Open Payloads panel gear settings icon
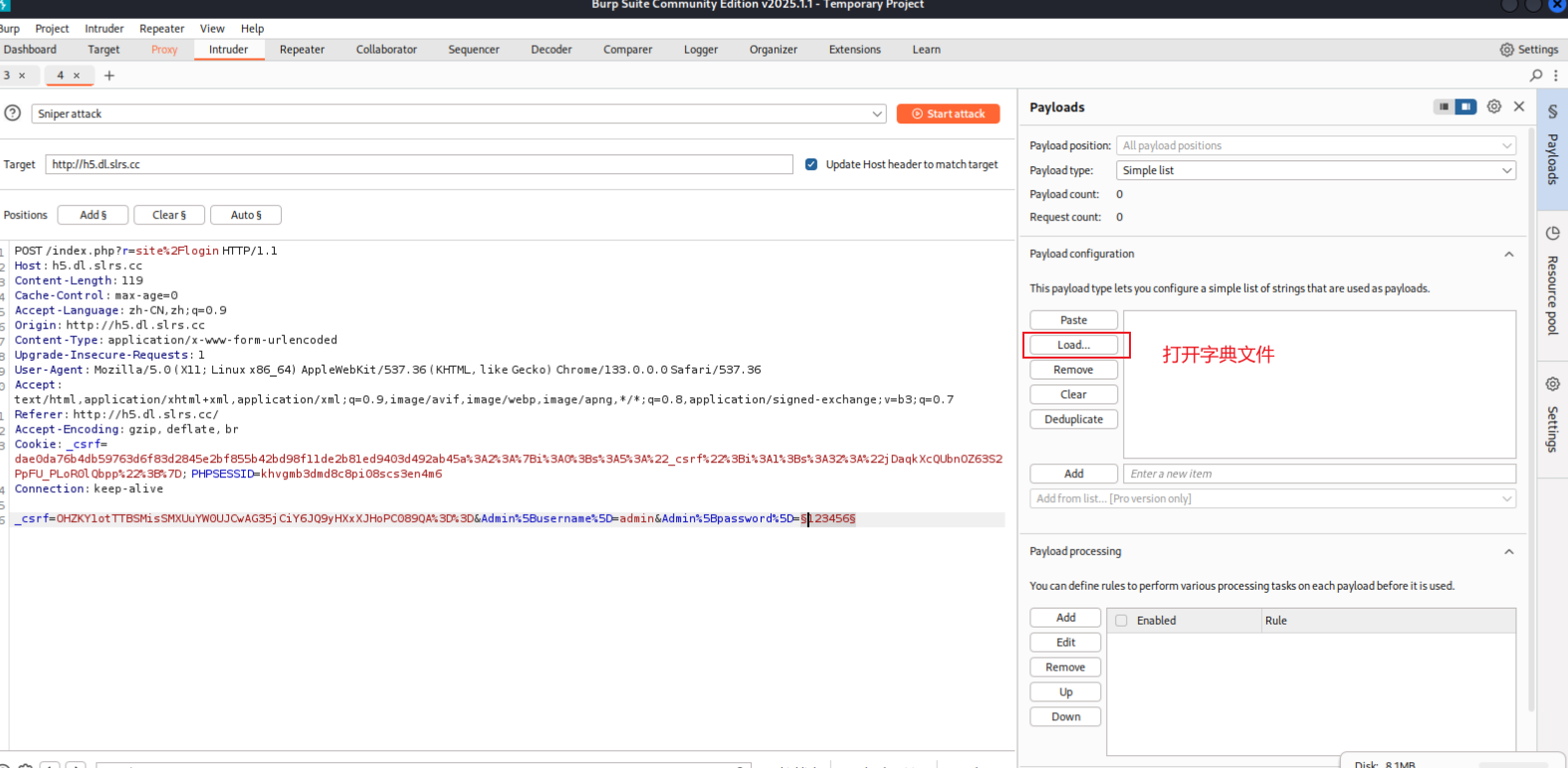Viewport: 1568px width, 768px height. [x=1493, y=107]
